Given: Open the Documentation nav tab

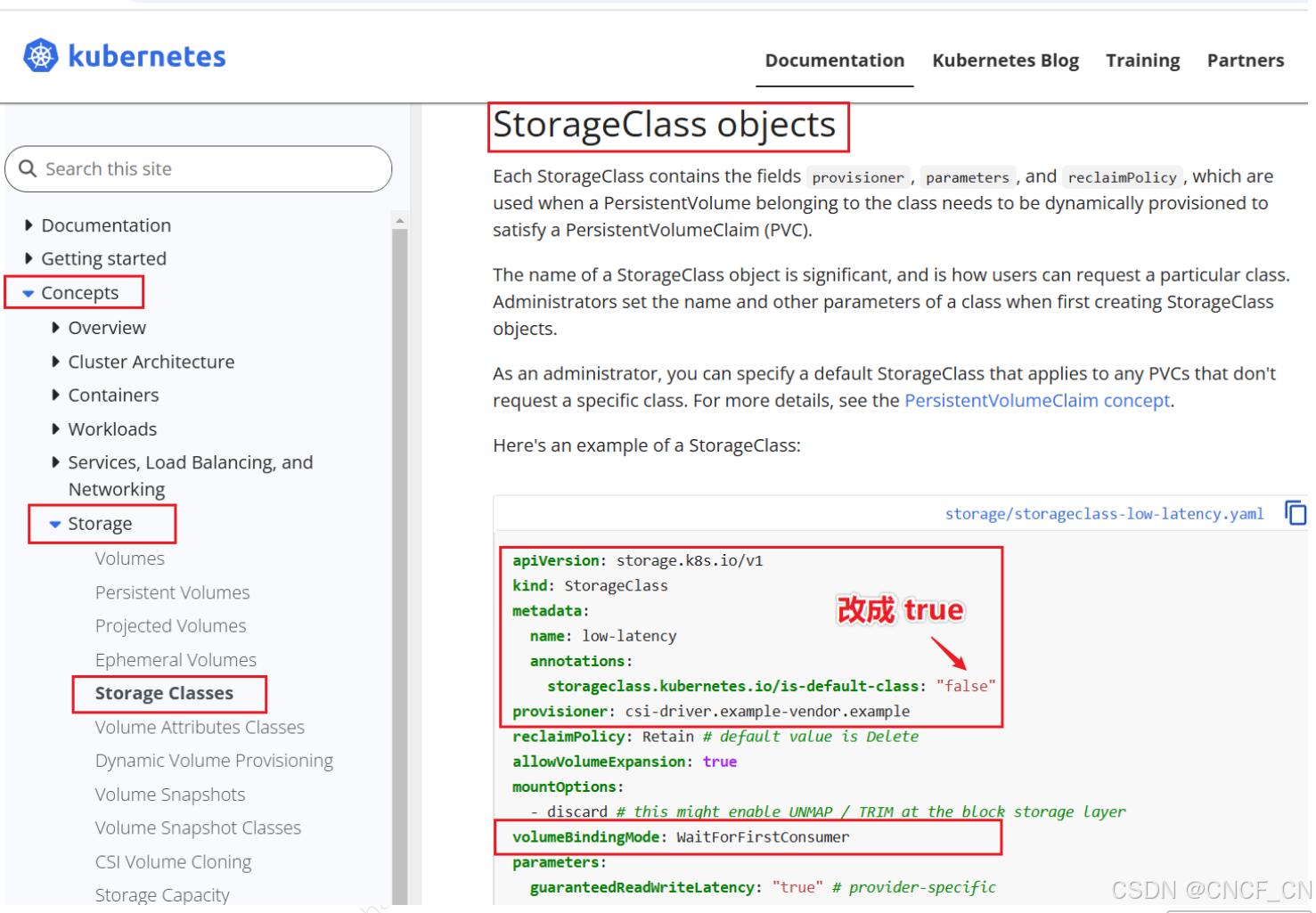Looking at the screenshot, I should (x=834, y=61).
